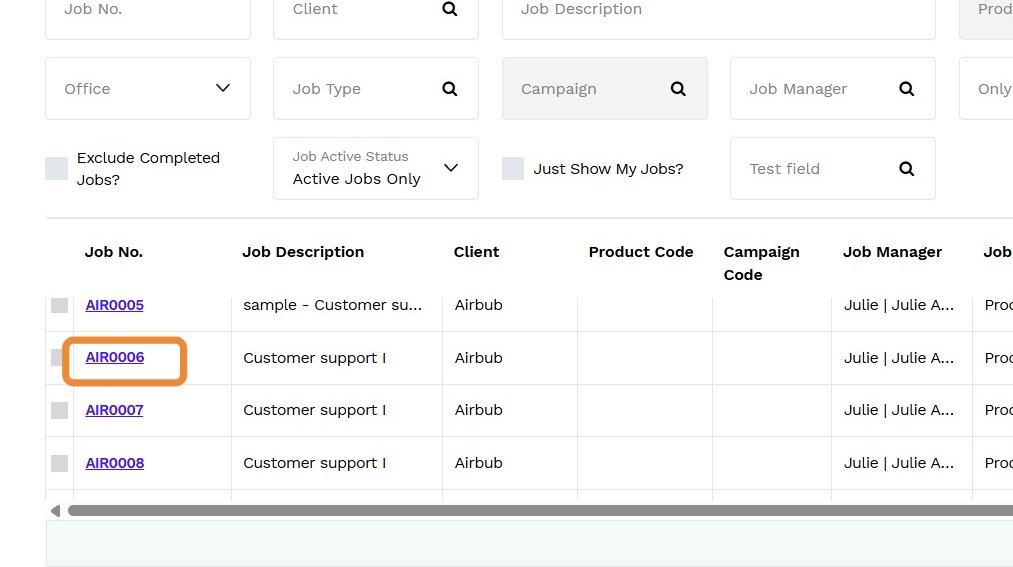Open the Job Active Status dropdown
The height and width of the screenshot is (567, 1013).
[376, 169]
